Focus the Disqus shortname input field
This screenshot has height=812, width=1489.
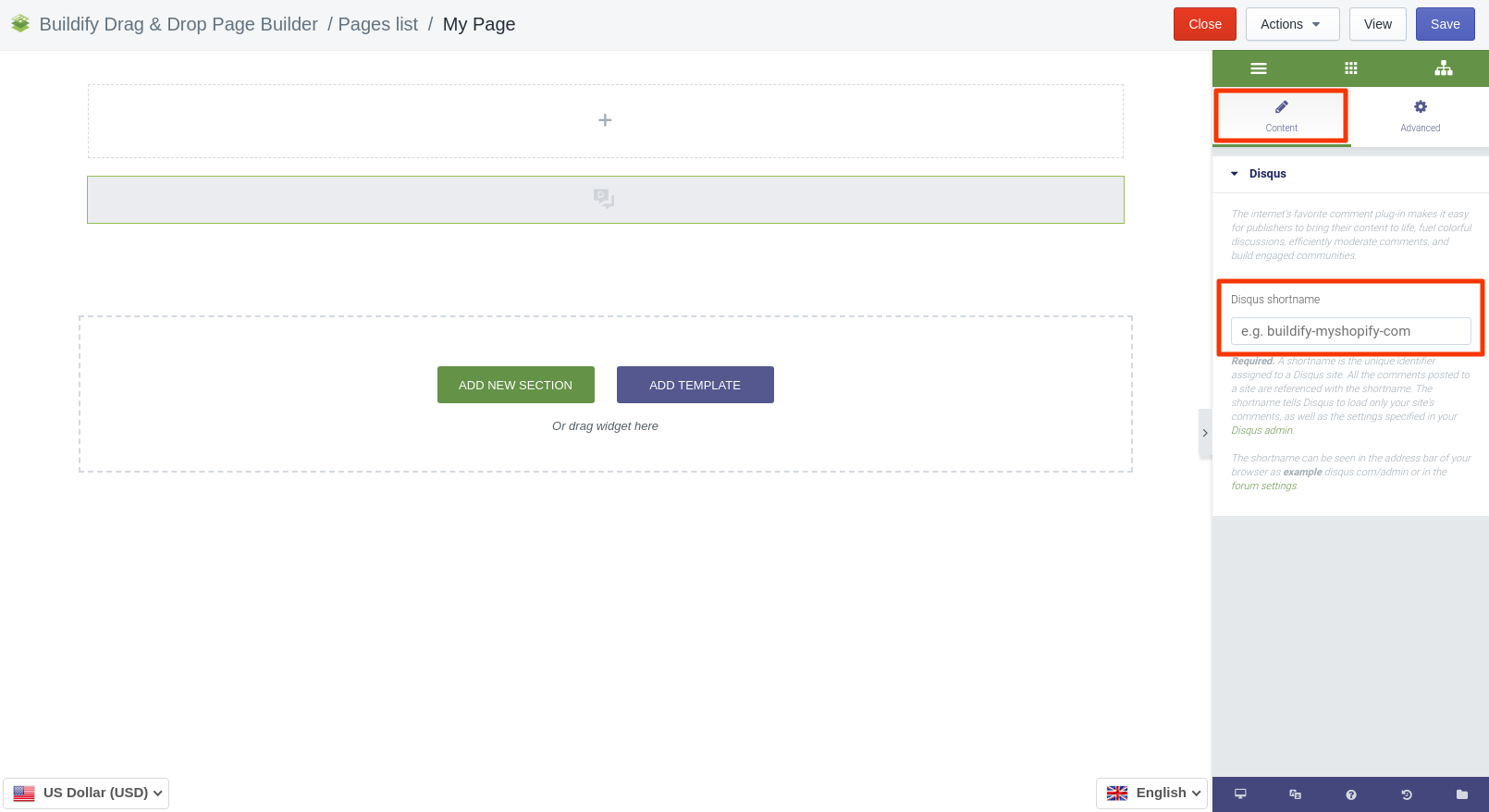tap(1350, 331)
